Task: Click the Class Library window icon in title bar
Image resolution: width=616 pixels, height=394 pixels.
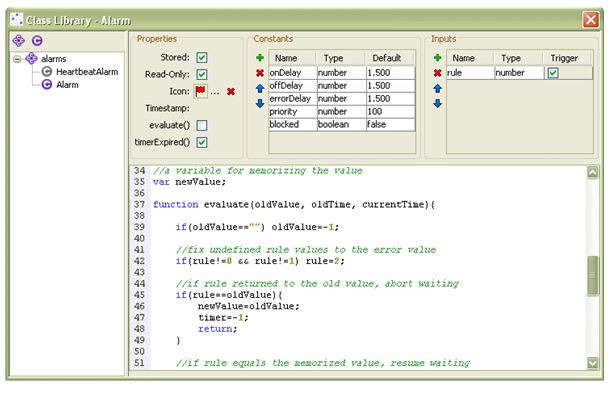Action: [16, 20]
